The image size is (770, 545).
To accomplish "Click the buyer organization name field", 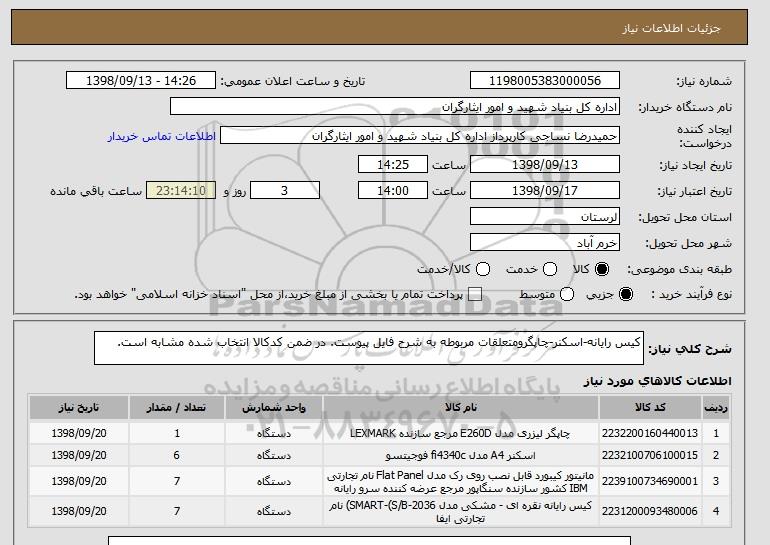I will (395, 107).
